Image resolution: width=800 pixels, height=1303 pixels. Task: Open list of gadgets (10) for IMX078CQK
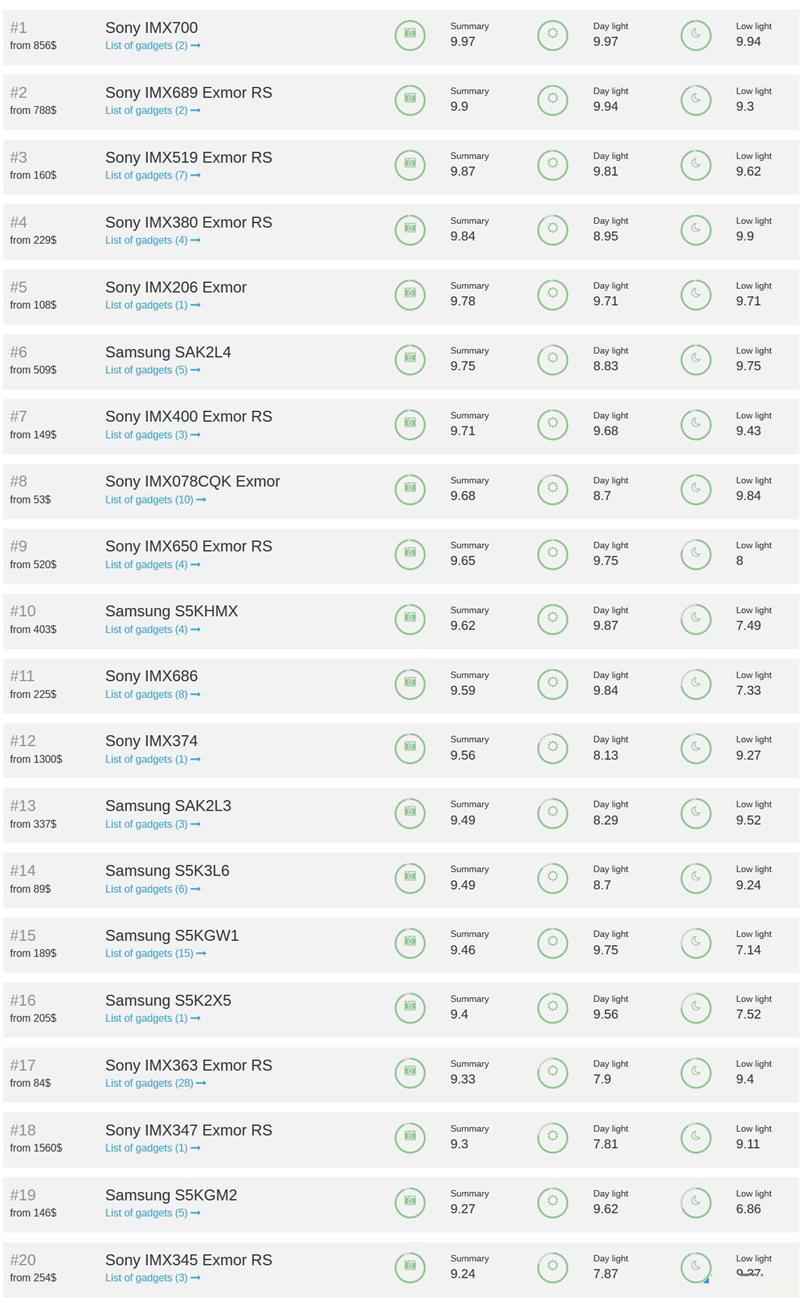(x=155, y=500)
